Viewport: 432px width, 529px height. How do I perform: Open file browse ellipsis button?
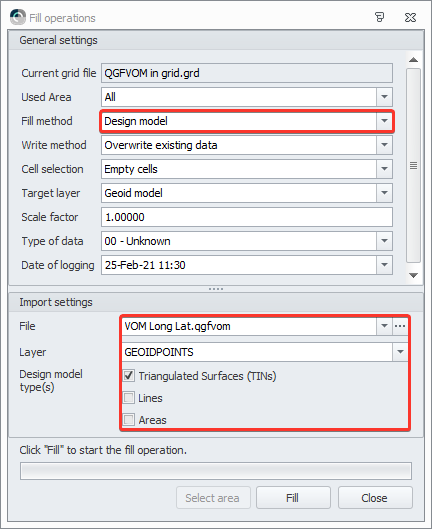pos(400,326)
